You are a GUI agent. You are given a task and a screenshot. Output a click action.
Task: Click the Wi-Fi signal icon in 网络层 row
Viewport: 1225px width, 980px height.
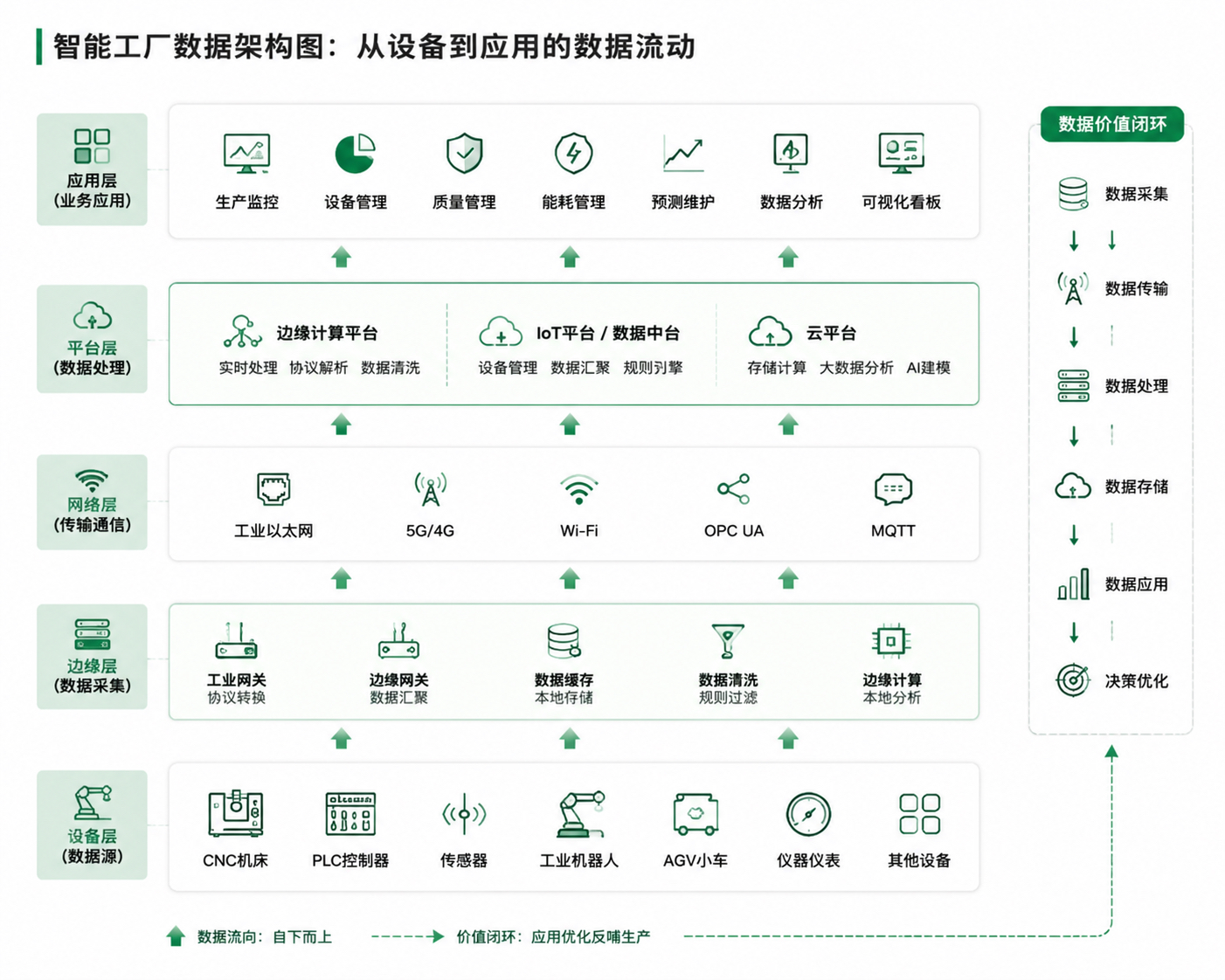click(x=579, y=490)
